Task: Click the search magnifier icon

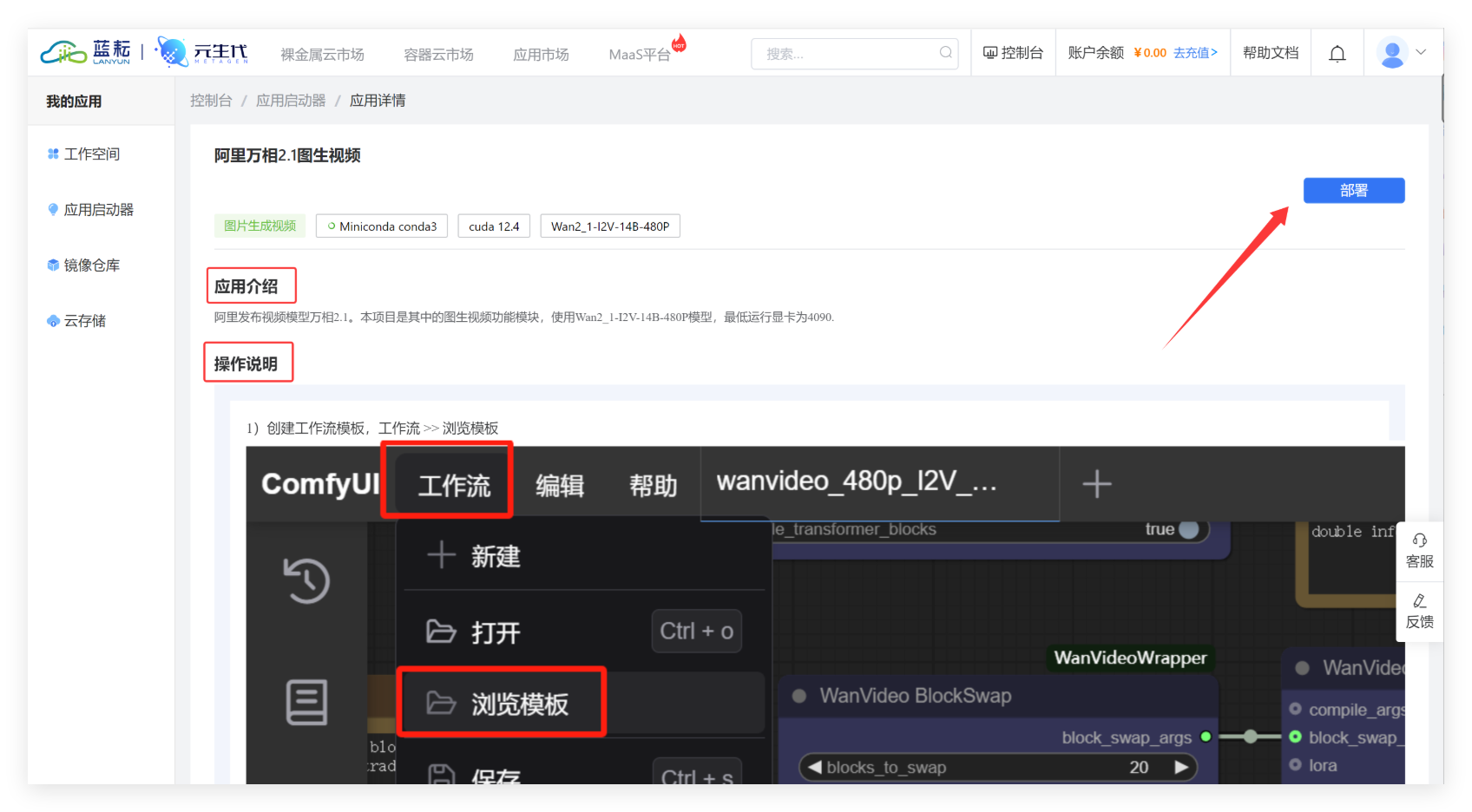Action: click(x=945, y=53)
